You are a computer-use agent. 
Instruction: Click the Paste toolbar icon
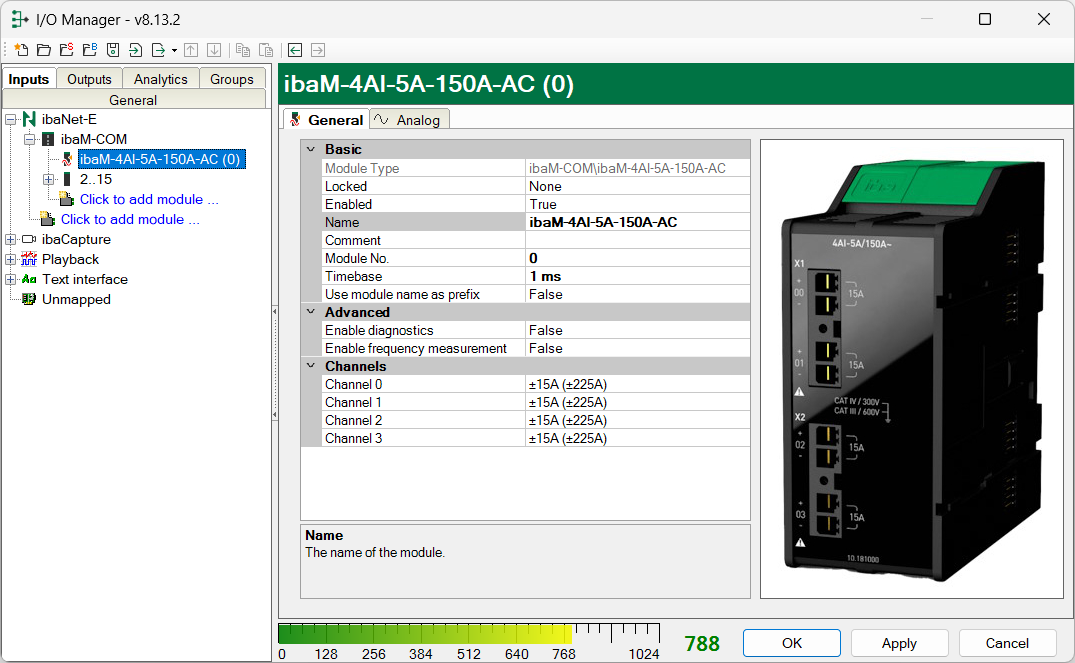[266, 50]
